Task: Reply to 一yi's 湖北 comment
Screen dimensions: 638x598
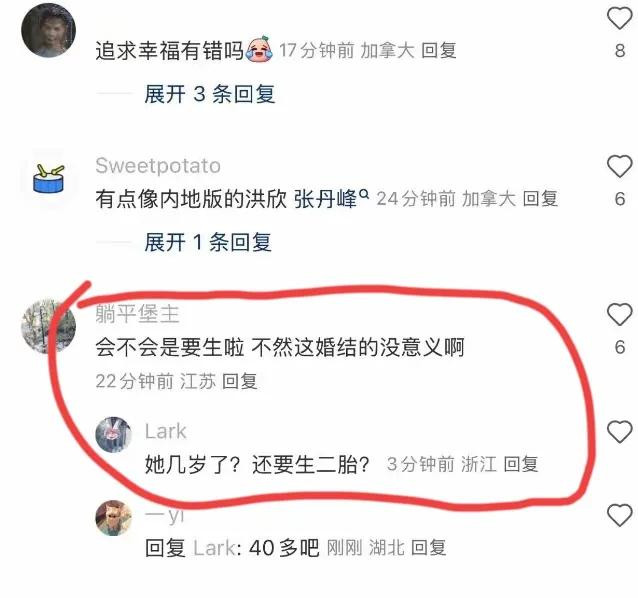Action: (x=428, y=548)
